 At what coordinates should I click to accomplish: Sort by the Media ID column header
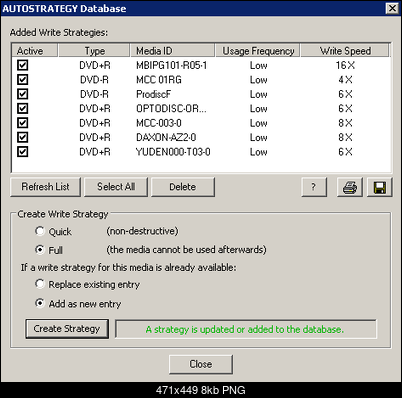(x=172, y=51)
